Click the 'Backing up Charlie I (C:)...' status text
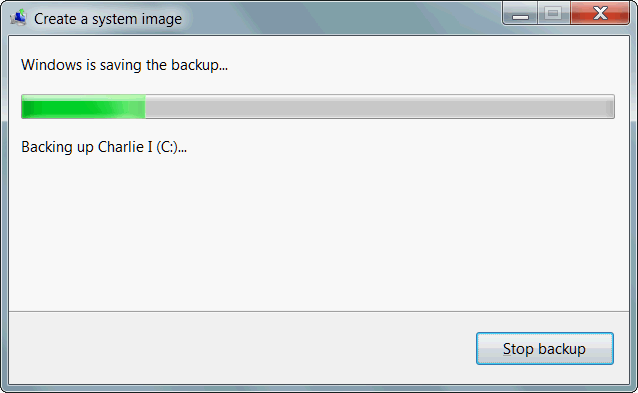The image size is (638, 393). point(104,147)
